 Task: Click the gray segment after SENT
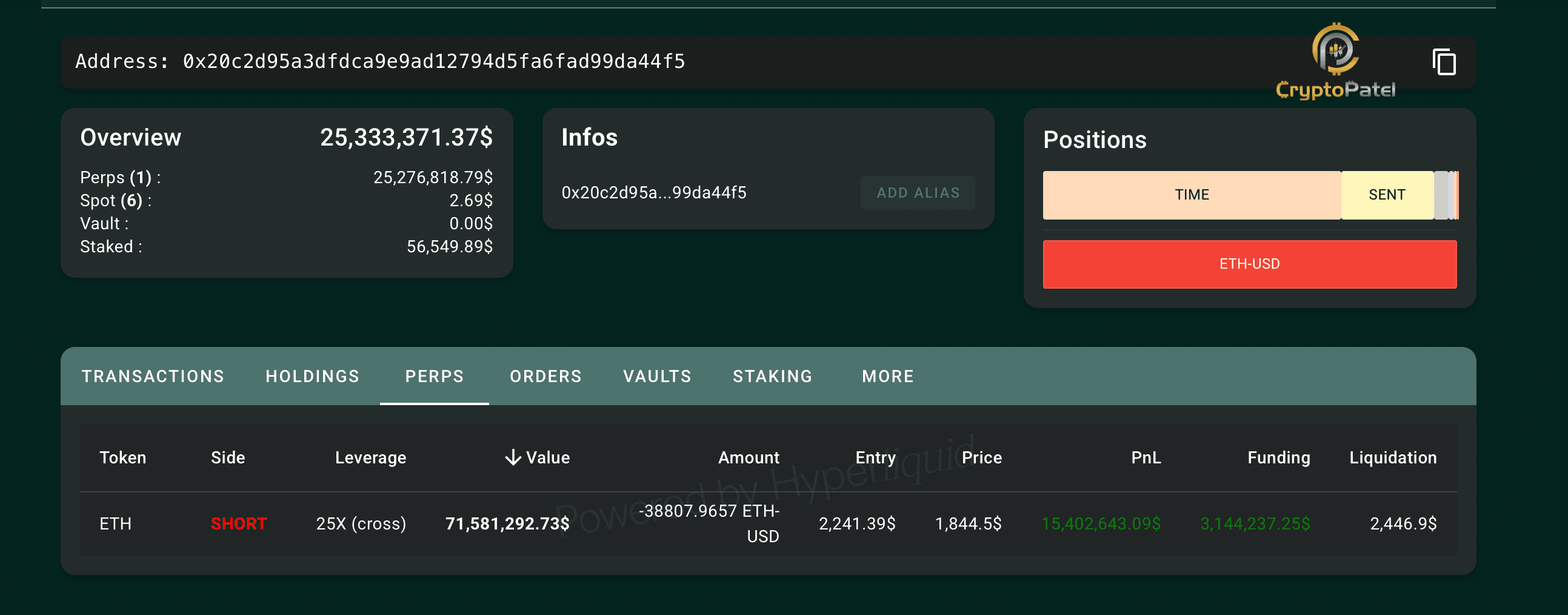pyautogui.click(x=1441, y=195)
